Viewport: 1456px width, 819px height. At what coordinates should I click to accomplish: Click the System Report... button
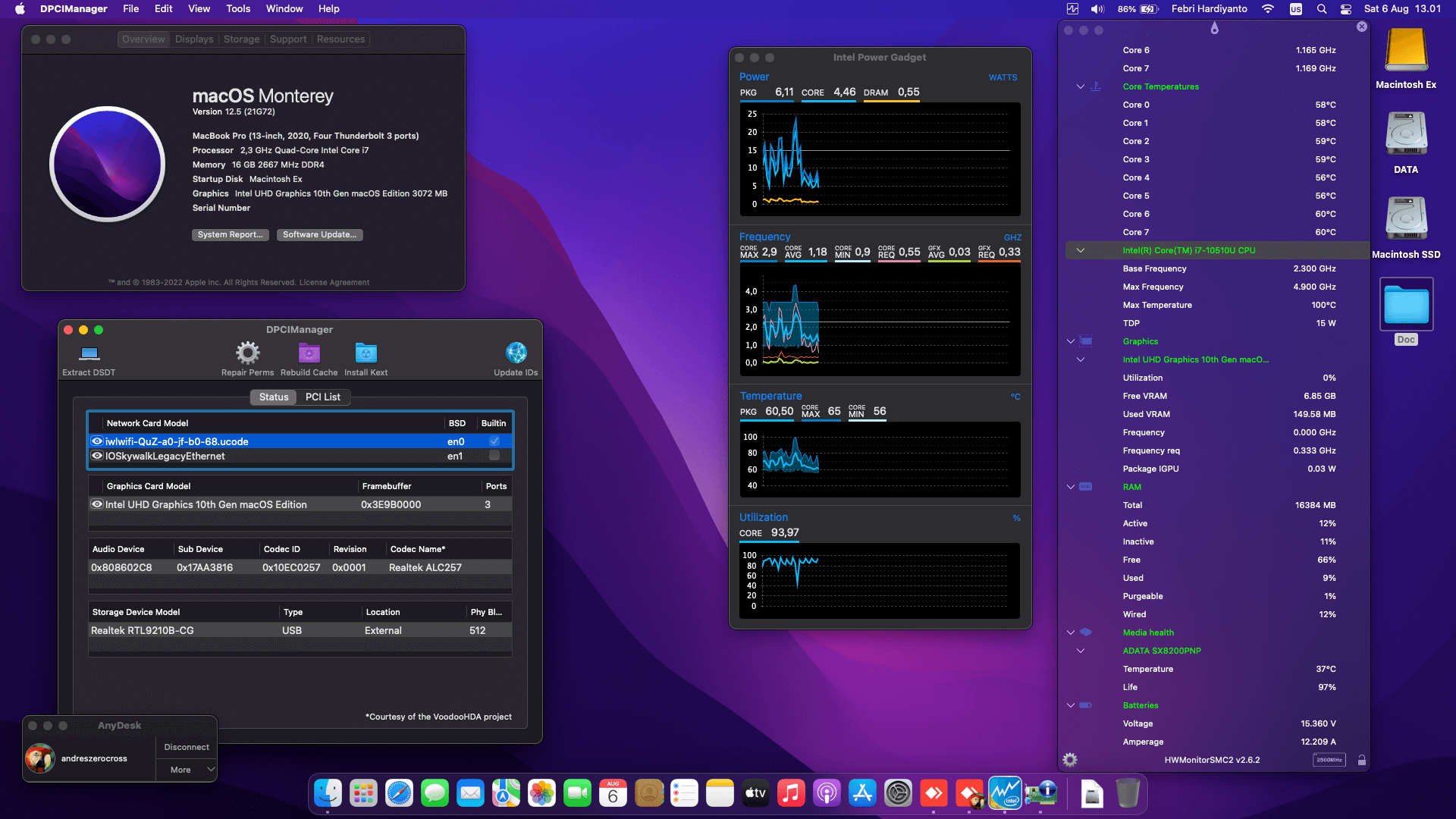coord(230,235)
